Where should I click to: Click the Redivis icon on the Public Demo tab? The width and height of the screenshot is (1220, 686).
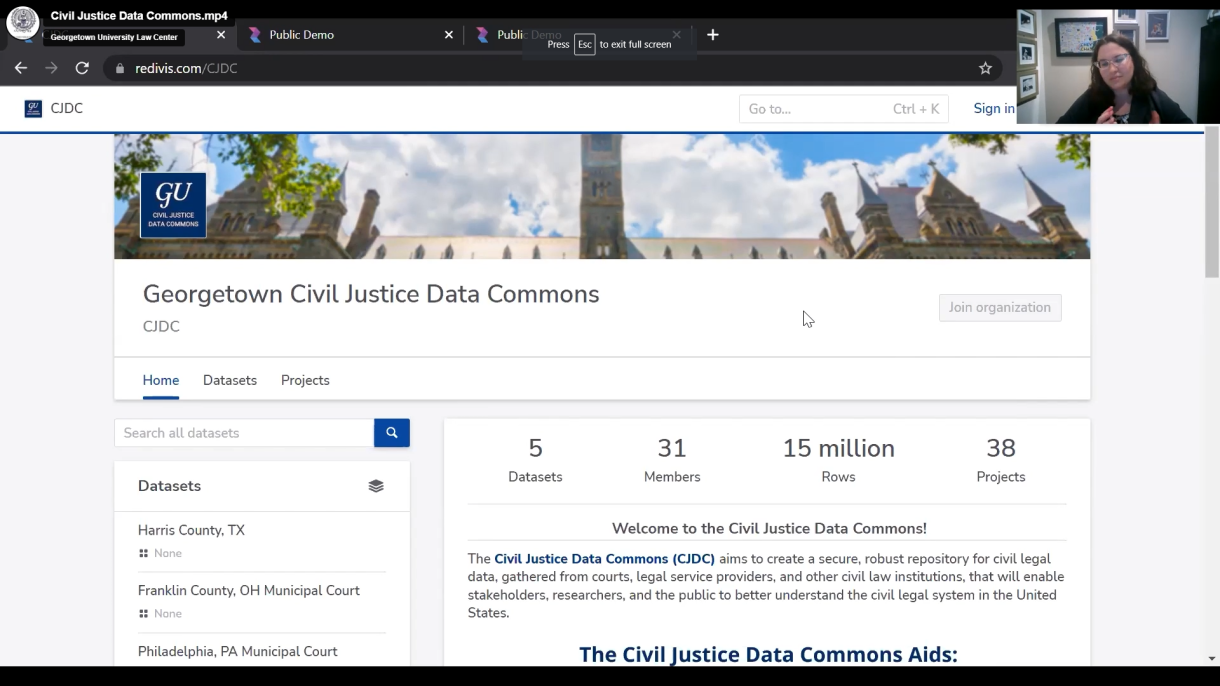pos(256,34)
